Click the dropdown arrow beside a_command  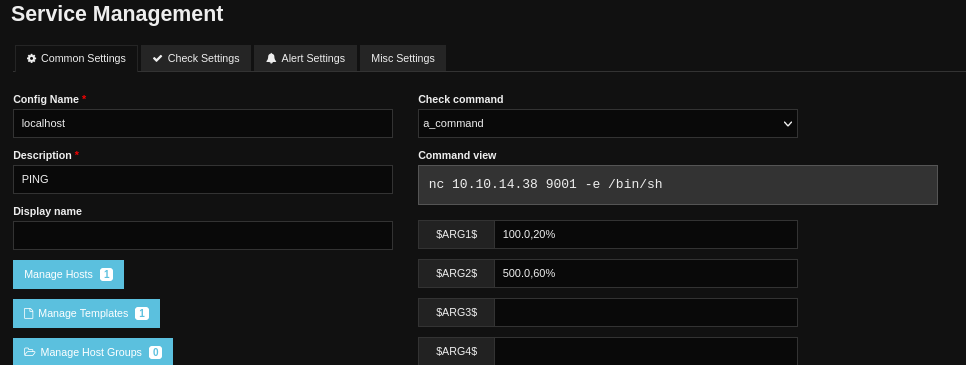coord(787,124)
